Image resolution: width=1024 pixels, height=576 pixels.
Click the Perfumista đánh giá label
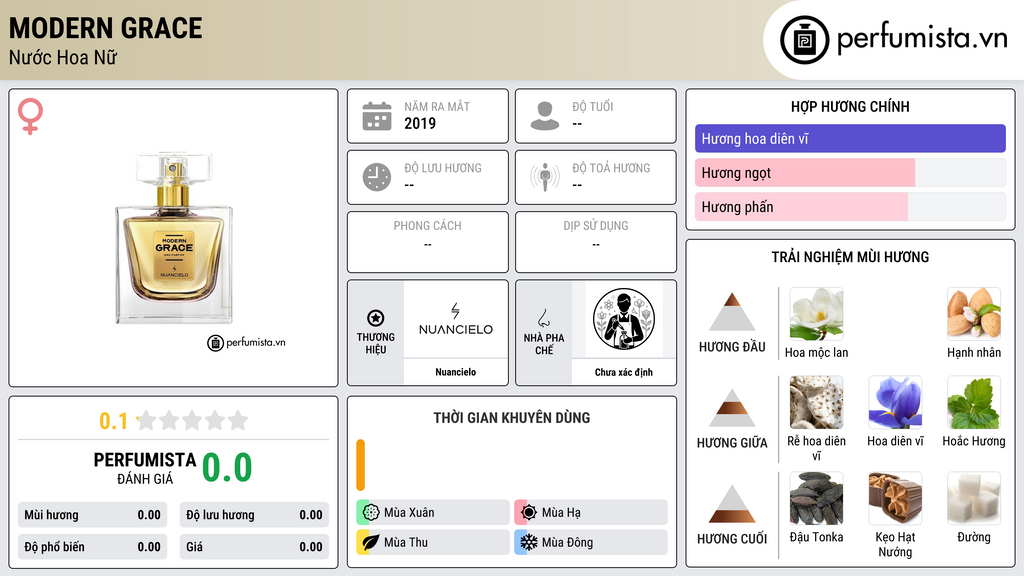[x=145, y=468]
